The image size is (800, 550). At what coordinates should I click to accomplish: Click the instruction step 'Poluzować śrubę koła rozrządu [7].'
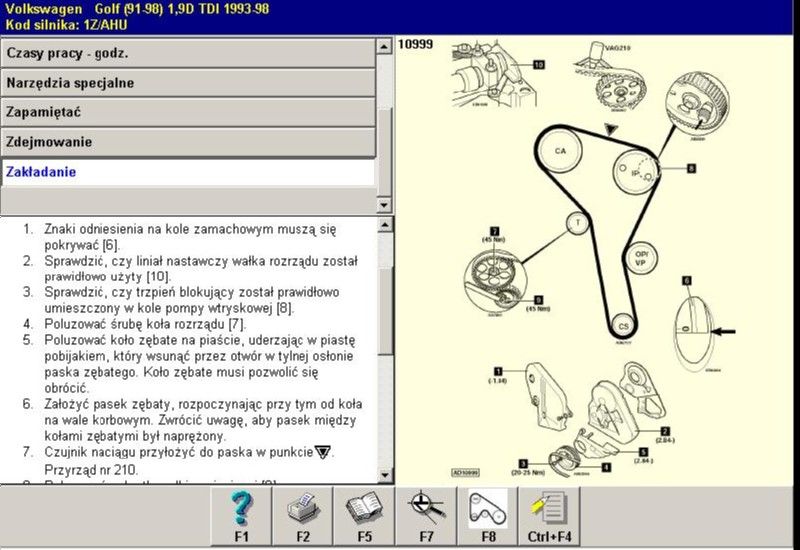(145, 324)
